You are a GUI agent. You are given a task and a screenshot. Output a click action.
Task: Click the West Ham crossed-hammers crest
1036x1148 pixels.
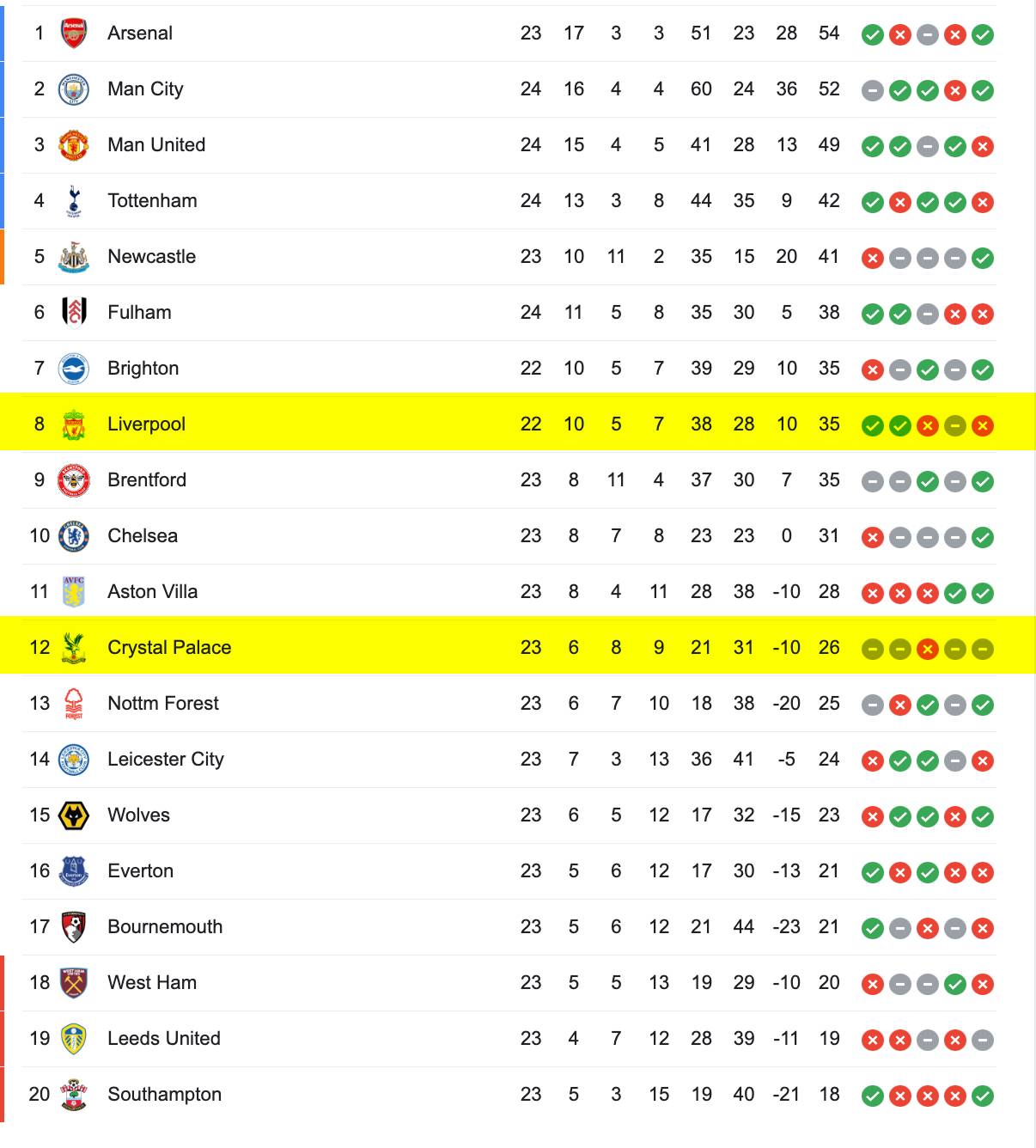[74, 983]
